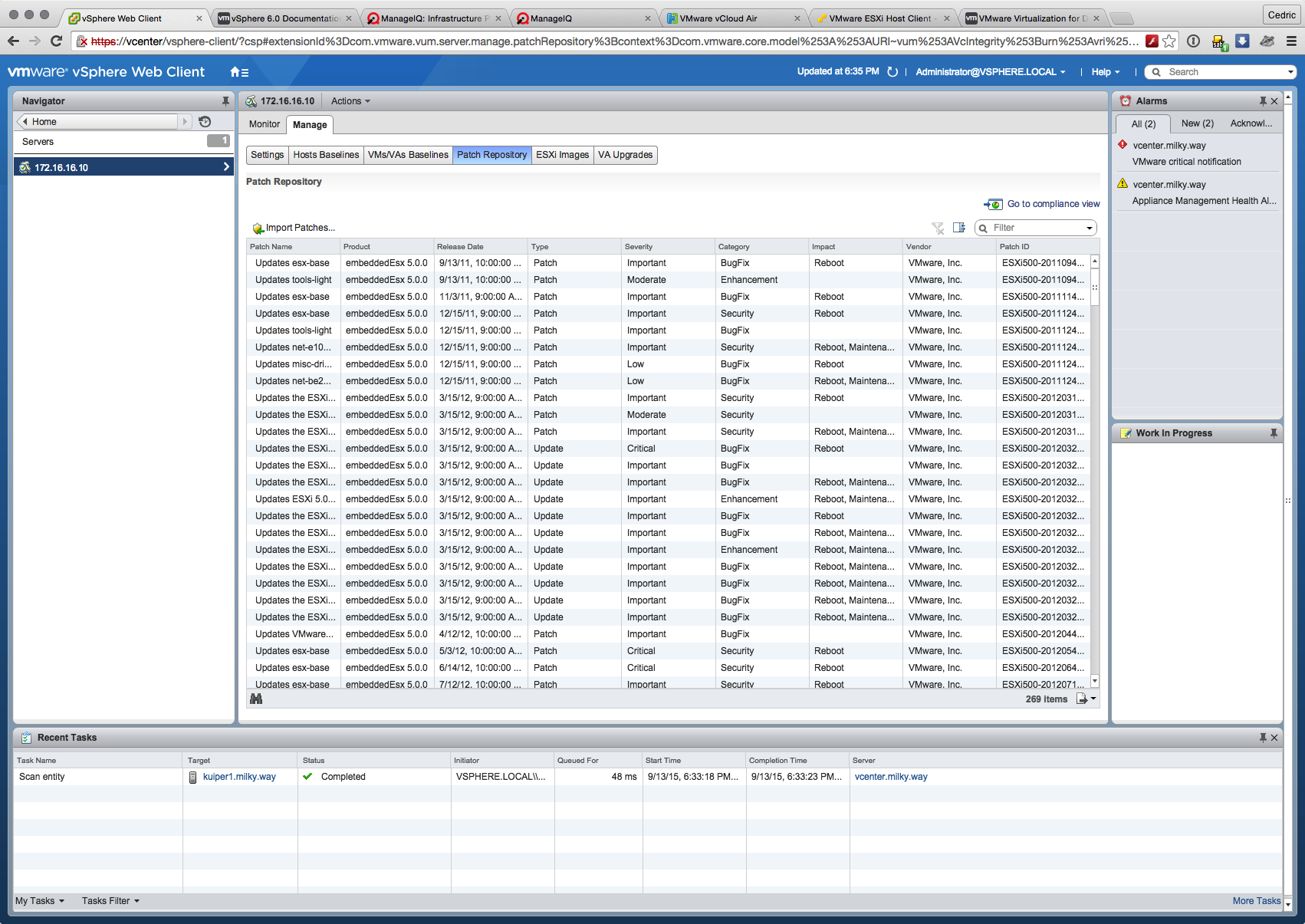
Task: Follow the Go to compliance view link
Action: pos(1053,204)
